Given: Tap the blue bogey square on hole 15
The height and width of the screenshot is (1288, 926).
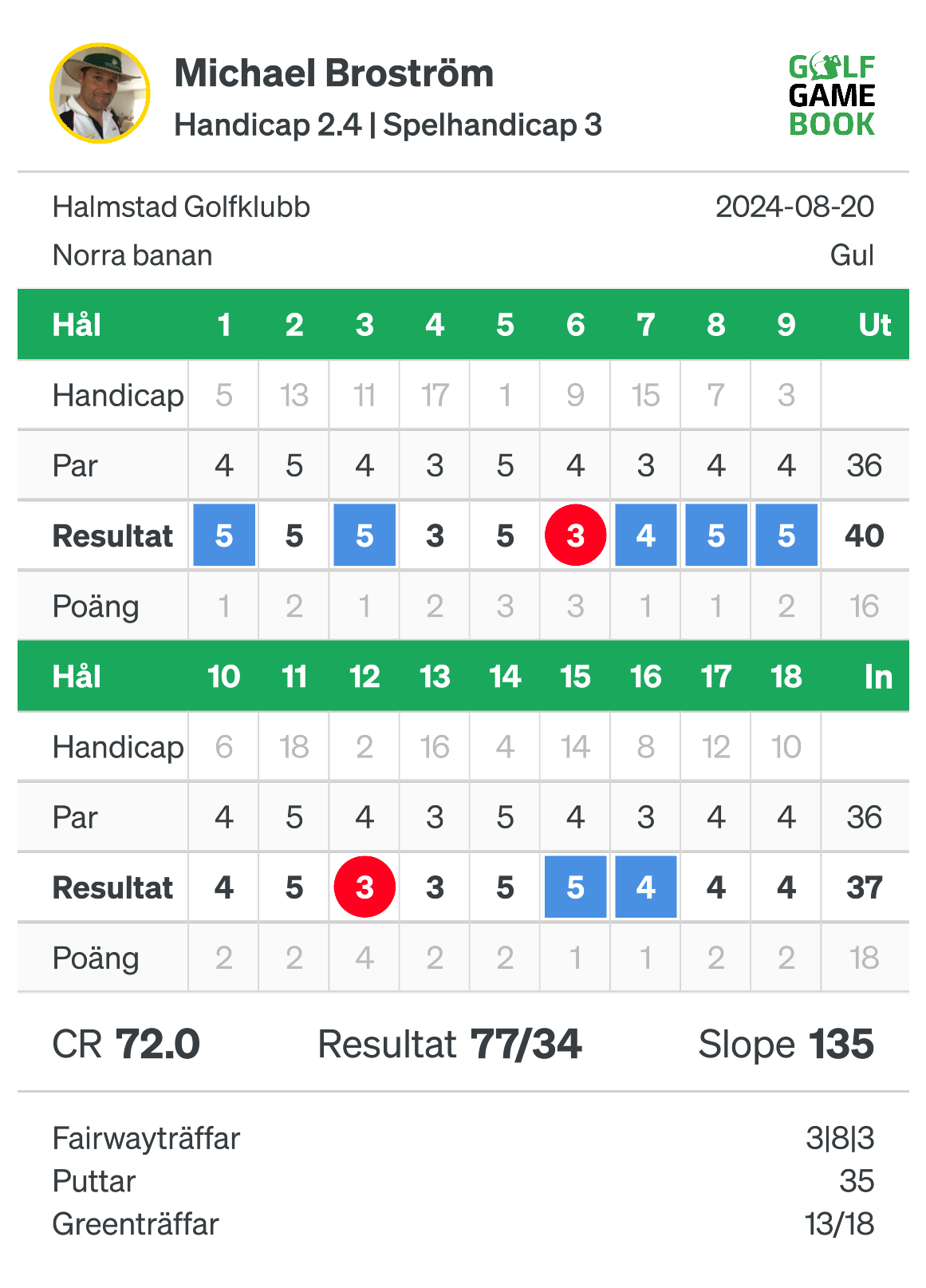Looking at the screenshot, I should coord(575,887).
